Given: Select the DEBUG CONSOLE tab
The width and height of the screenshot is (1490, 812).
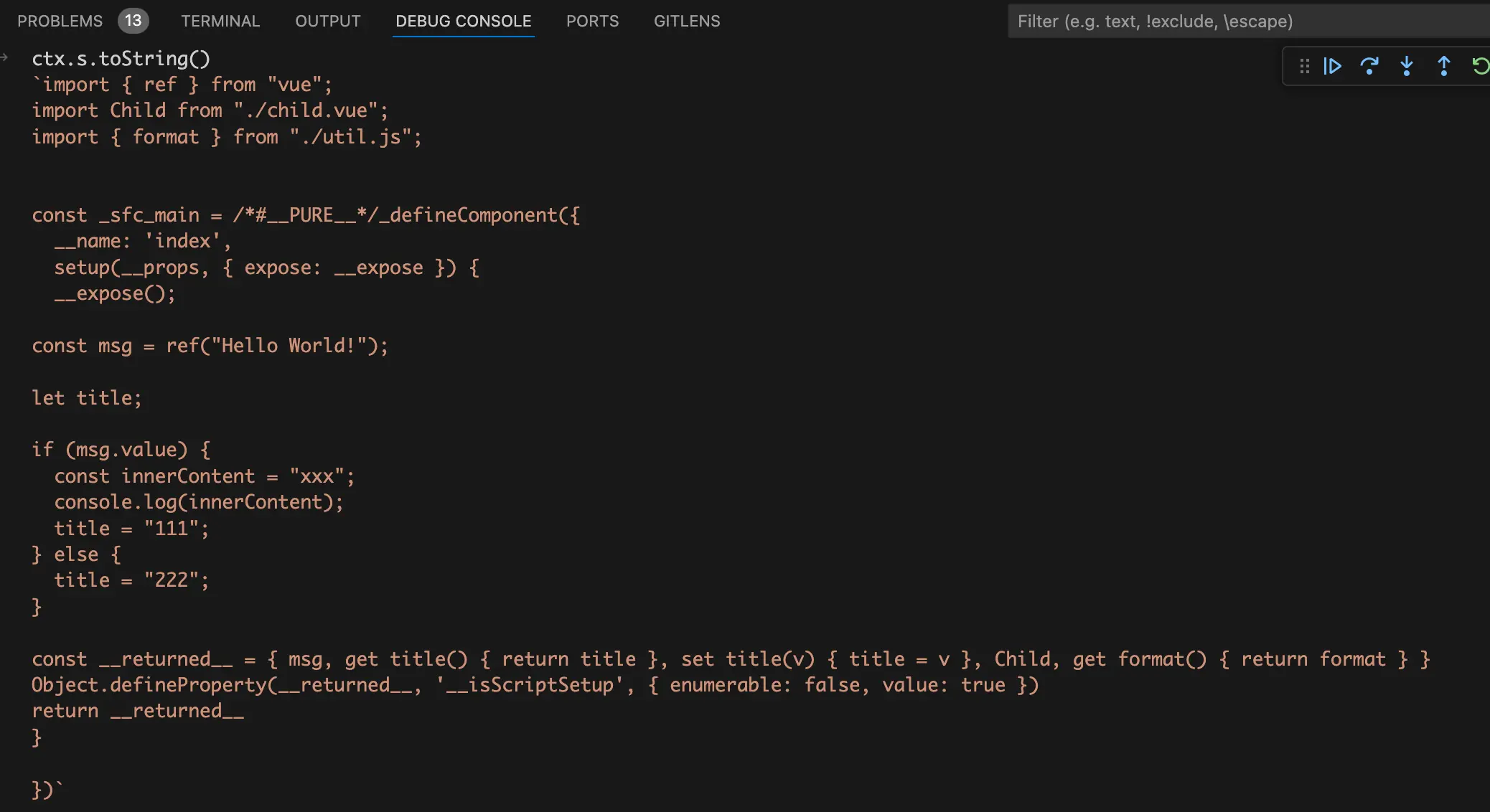Looking at the screenshot, I should pyautogui.click(x=463, y=21).
